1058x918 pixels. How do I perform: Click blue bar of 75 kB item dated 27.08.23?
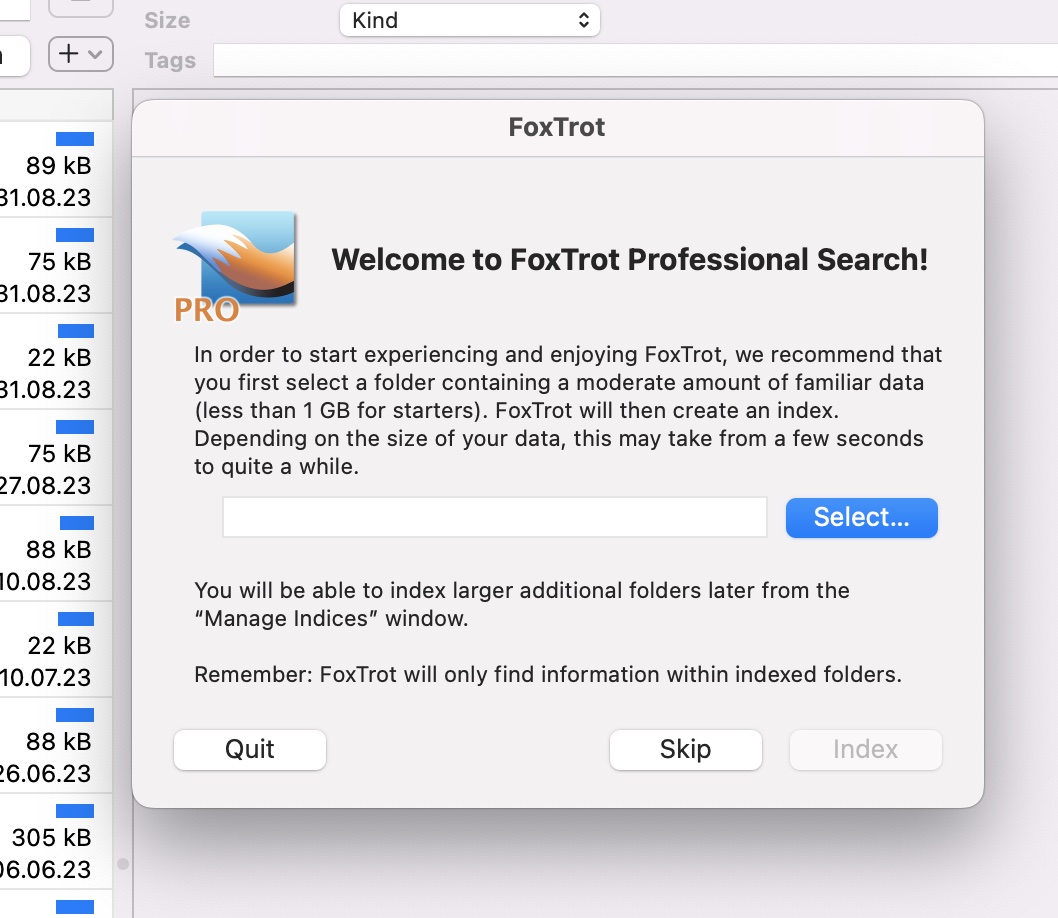[x=75, y=427]
